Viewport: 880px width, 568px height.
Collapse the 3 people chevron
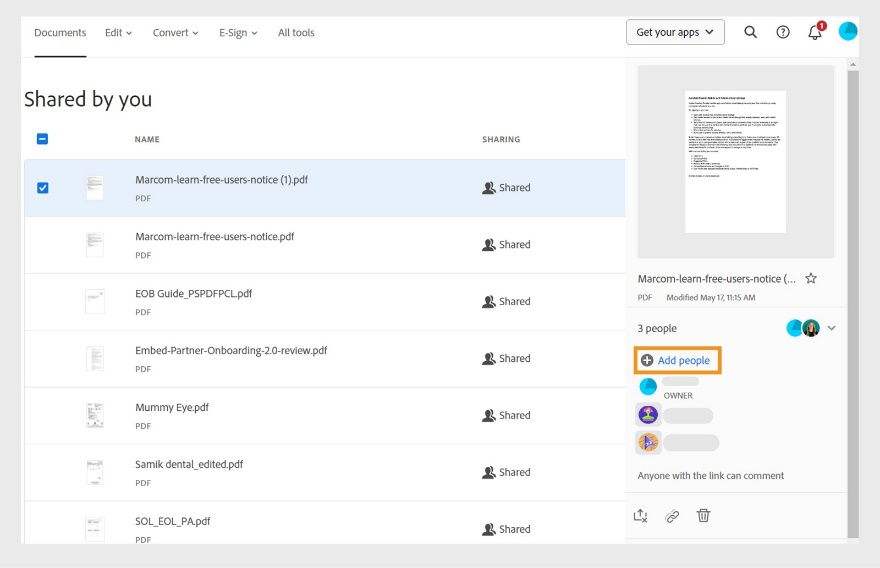click(x=831, y=328)
